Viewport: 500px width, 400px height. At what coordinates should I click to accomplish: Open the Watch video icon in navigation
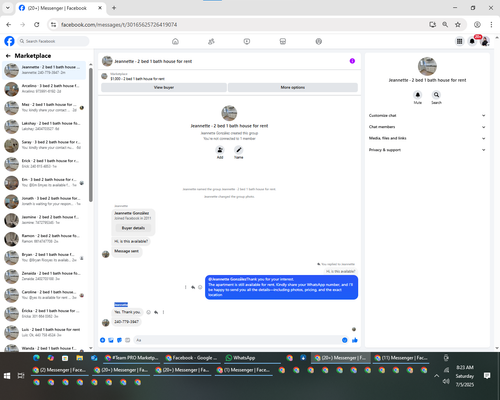pyautogui.click(x=247, y=41)
